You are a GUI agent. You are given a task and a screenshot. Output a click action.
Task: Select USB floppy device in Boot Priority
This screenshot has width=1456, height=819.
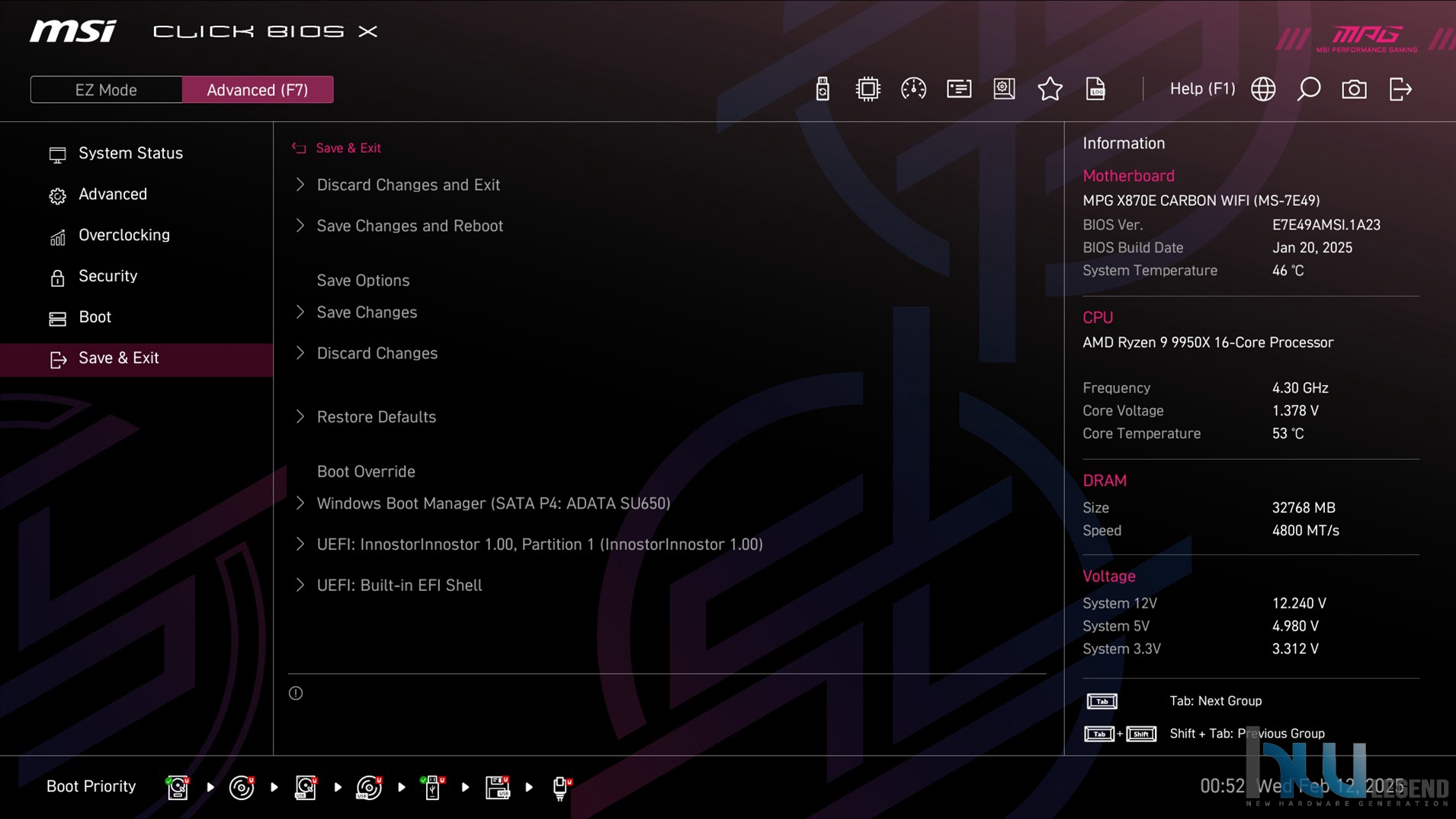[497, 787]
